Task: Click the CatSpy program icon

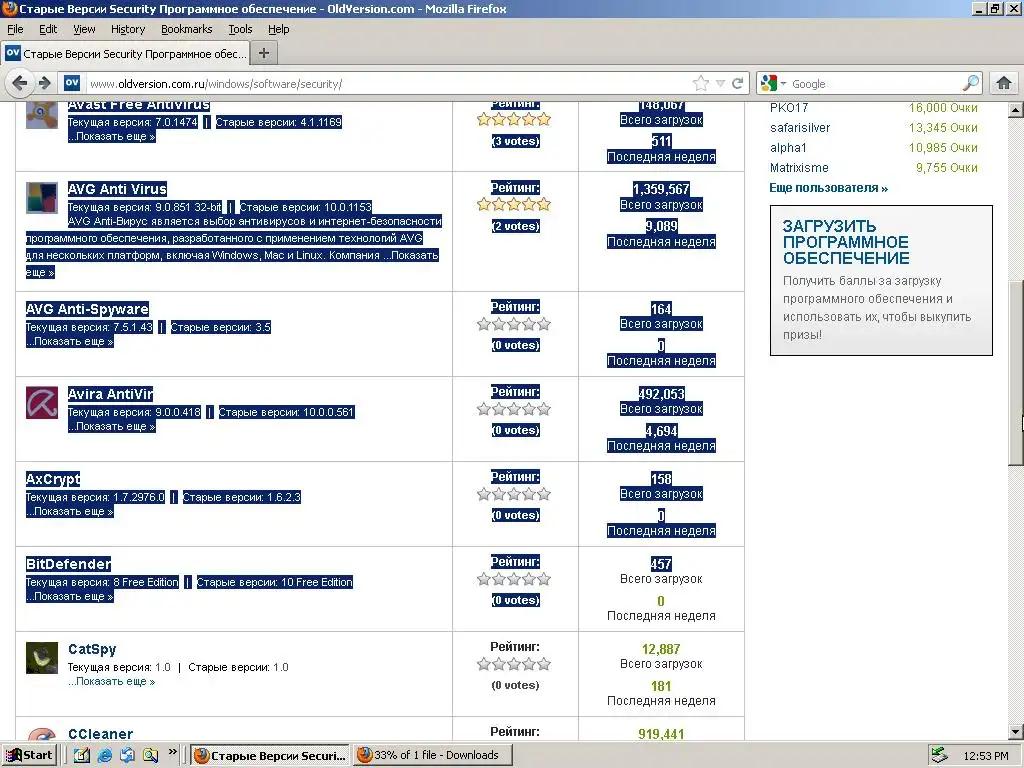Action: click(x=42, y=658)
